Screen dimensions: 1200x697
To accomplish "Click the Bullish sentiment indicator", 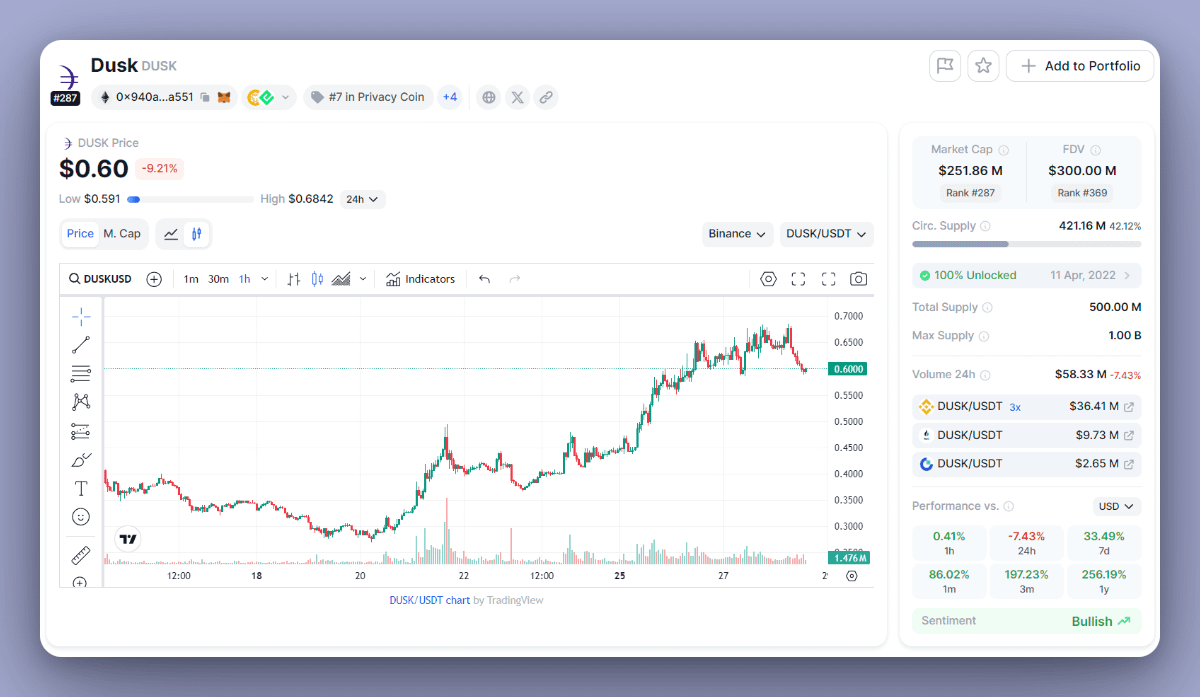I will [1101, 621].
